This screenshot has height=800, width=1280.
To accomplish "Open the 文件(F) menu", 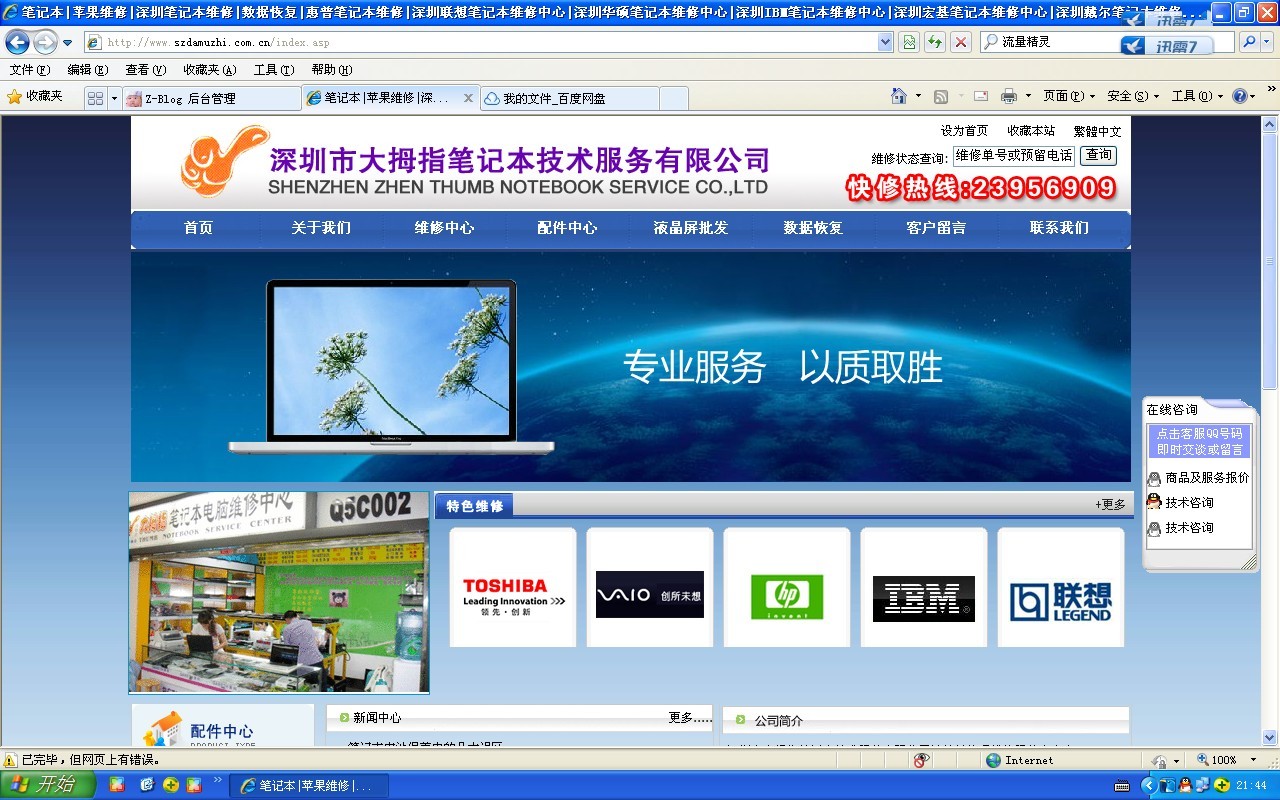I will 29,70.
